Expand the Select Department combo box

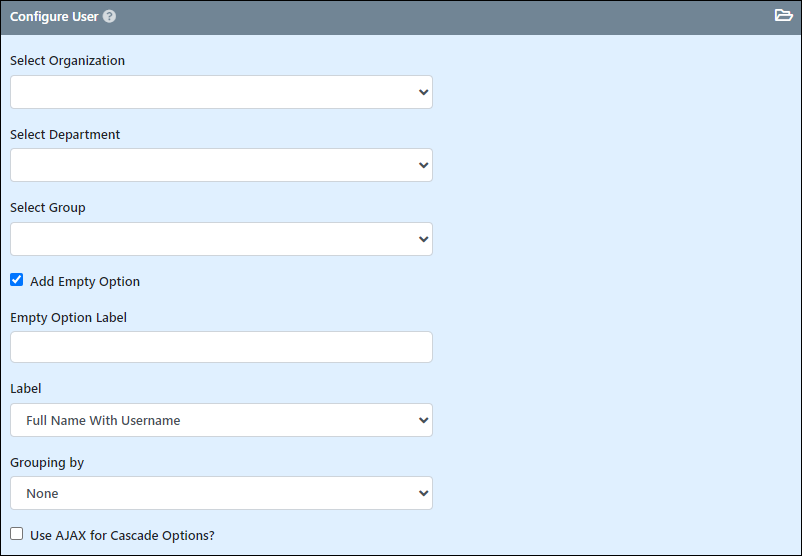(221, 165)
